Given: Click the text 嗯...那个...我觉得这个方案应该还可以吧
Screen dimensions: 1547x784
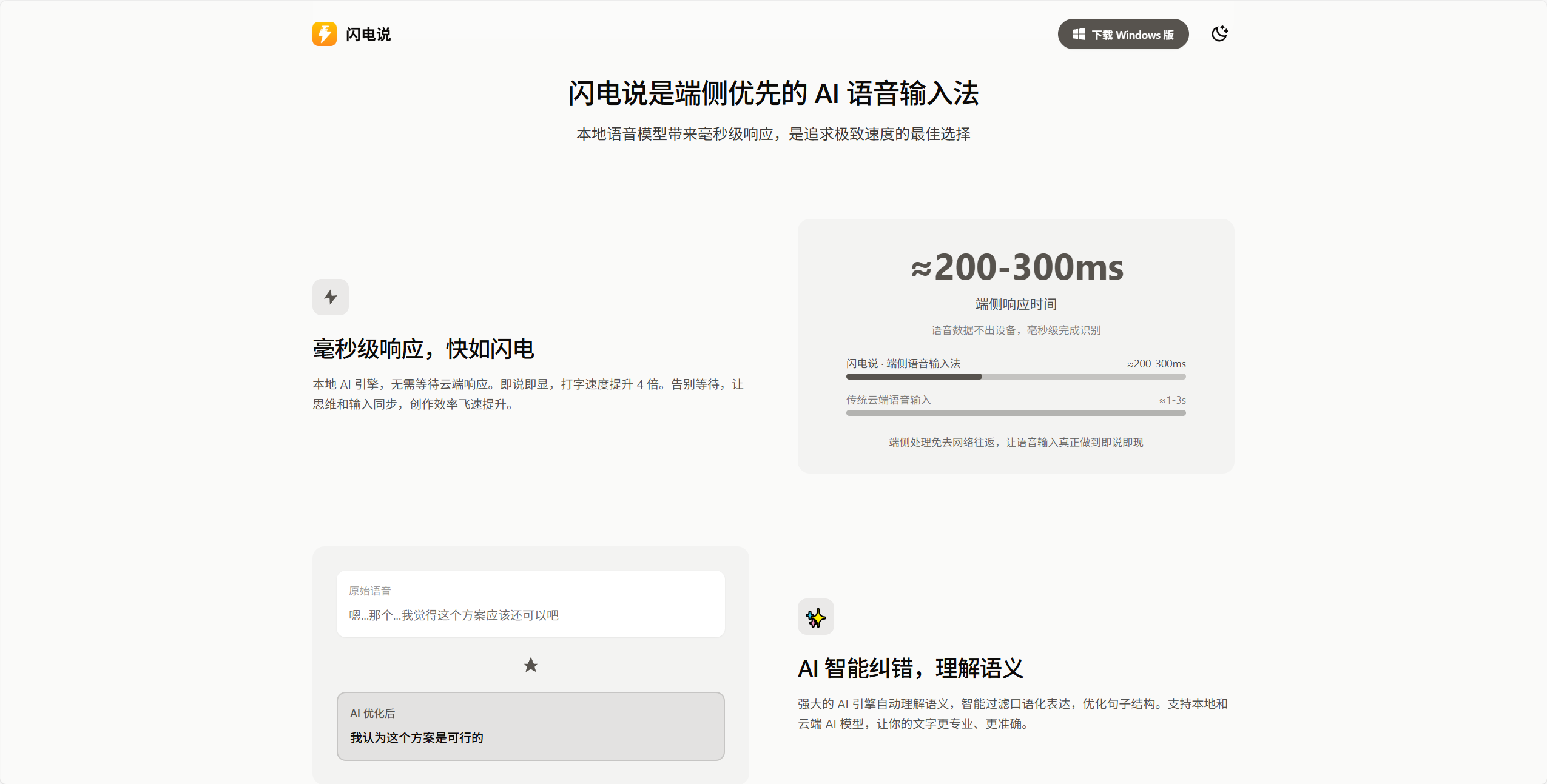Looking at the screenshot, I should tap(454, 615).
